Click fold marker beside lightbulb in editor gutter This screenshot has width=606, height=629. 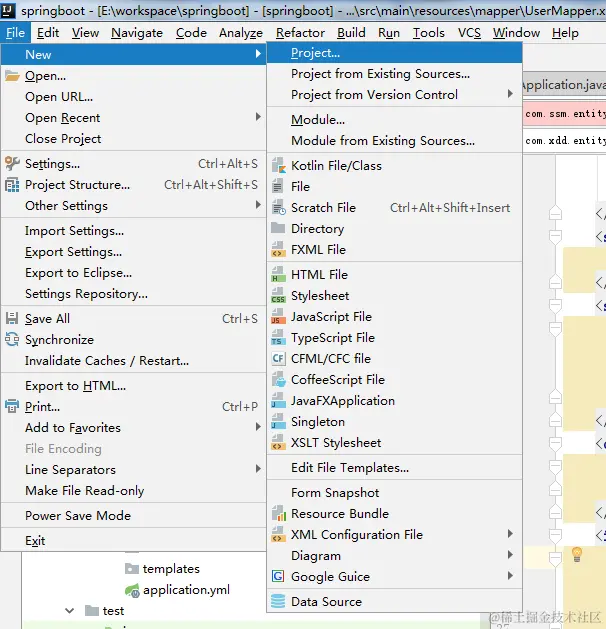[x=555, y=558]
